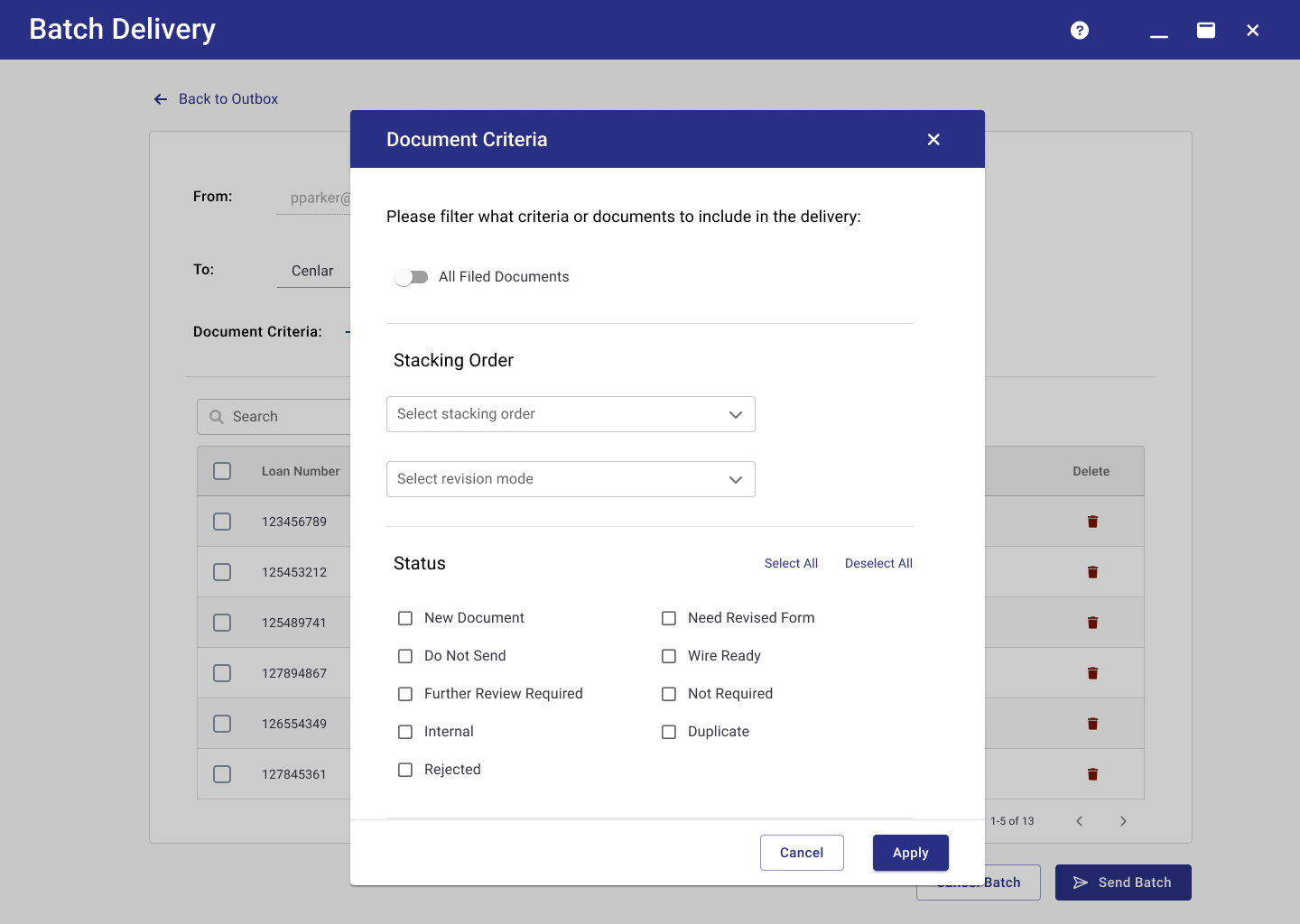
Task: Check the Wire Ready status
Action: pos(669,656)
